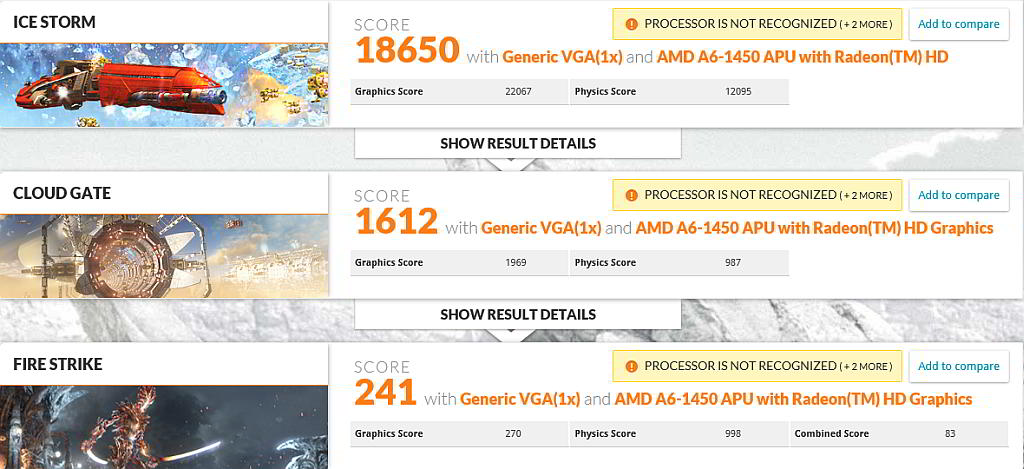Open AMD A6-1450 APU link in Fire Strike
Screen dimensions: 1024x469
tap(792, 399)
